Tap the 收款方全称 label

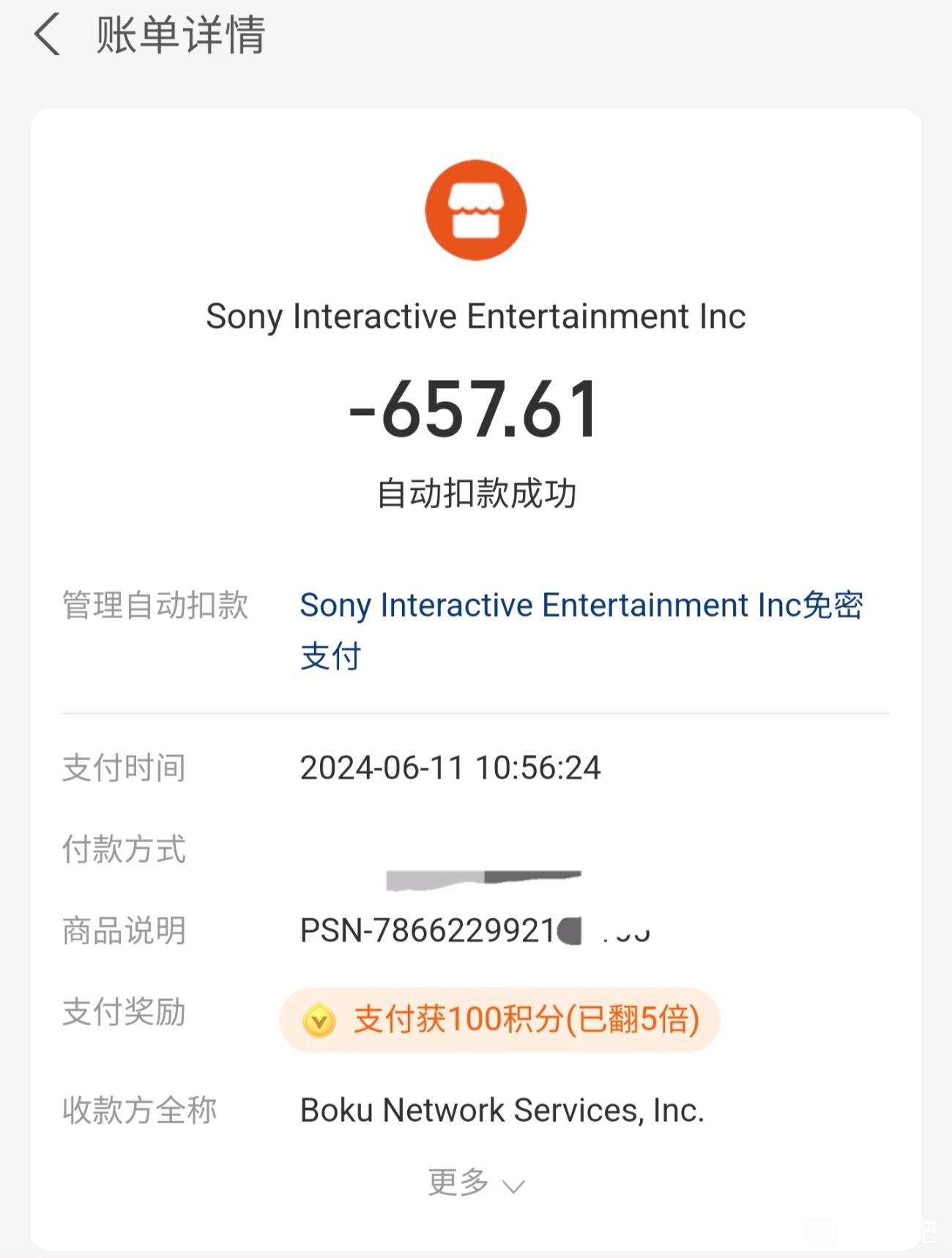coord(140,1110)
